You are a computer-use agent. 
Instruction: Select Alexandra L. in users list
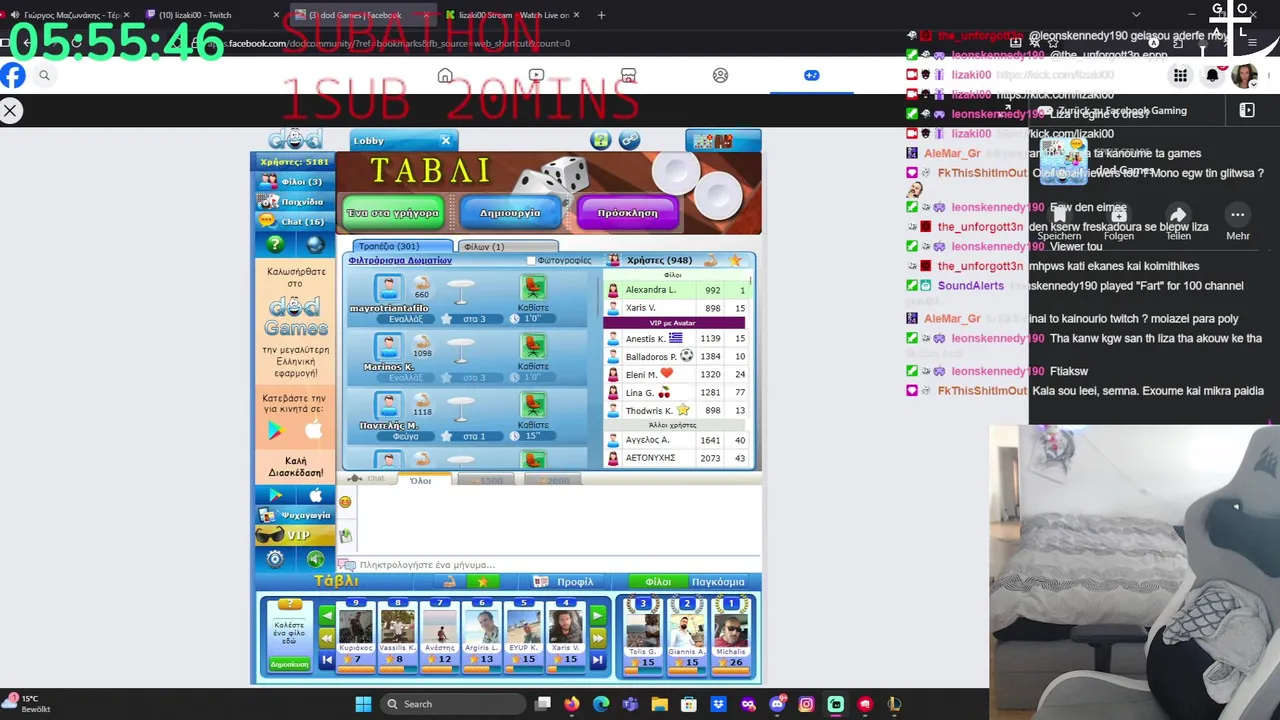677,290
